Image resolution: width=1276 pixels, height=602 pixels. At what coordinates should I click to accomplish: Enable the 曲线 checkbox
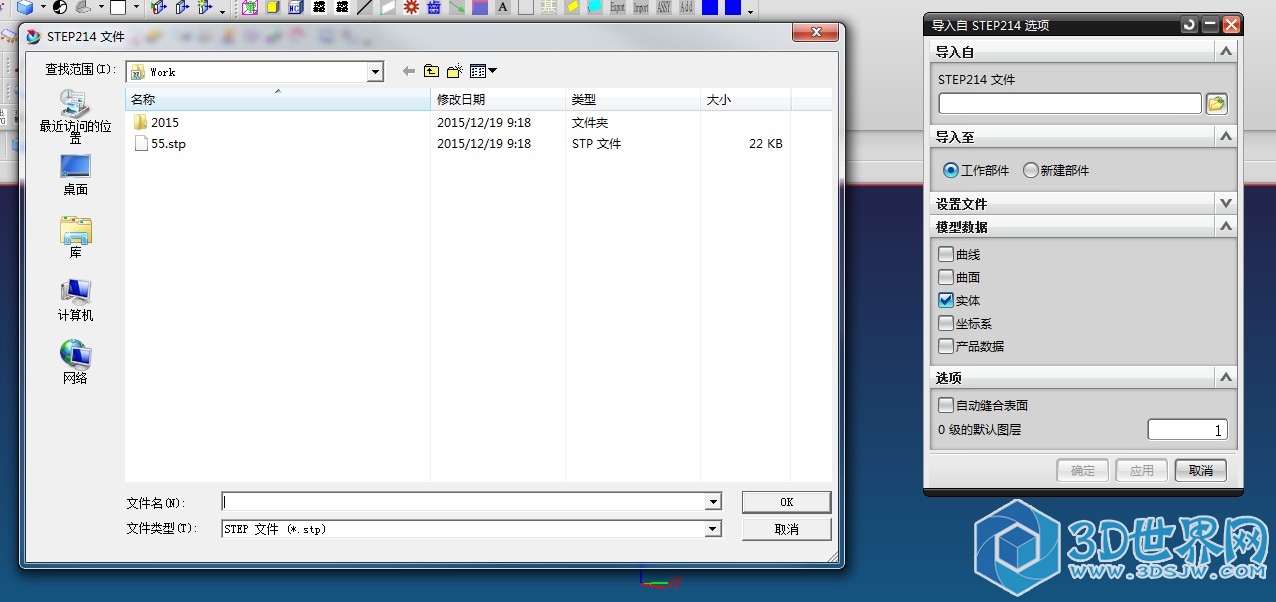946,254
